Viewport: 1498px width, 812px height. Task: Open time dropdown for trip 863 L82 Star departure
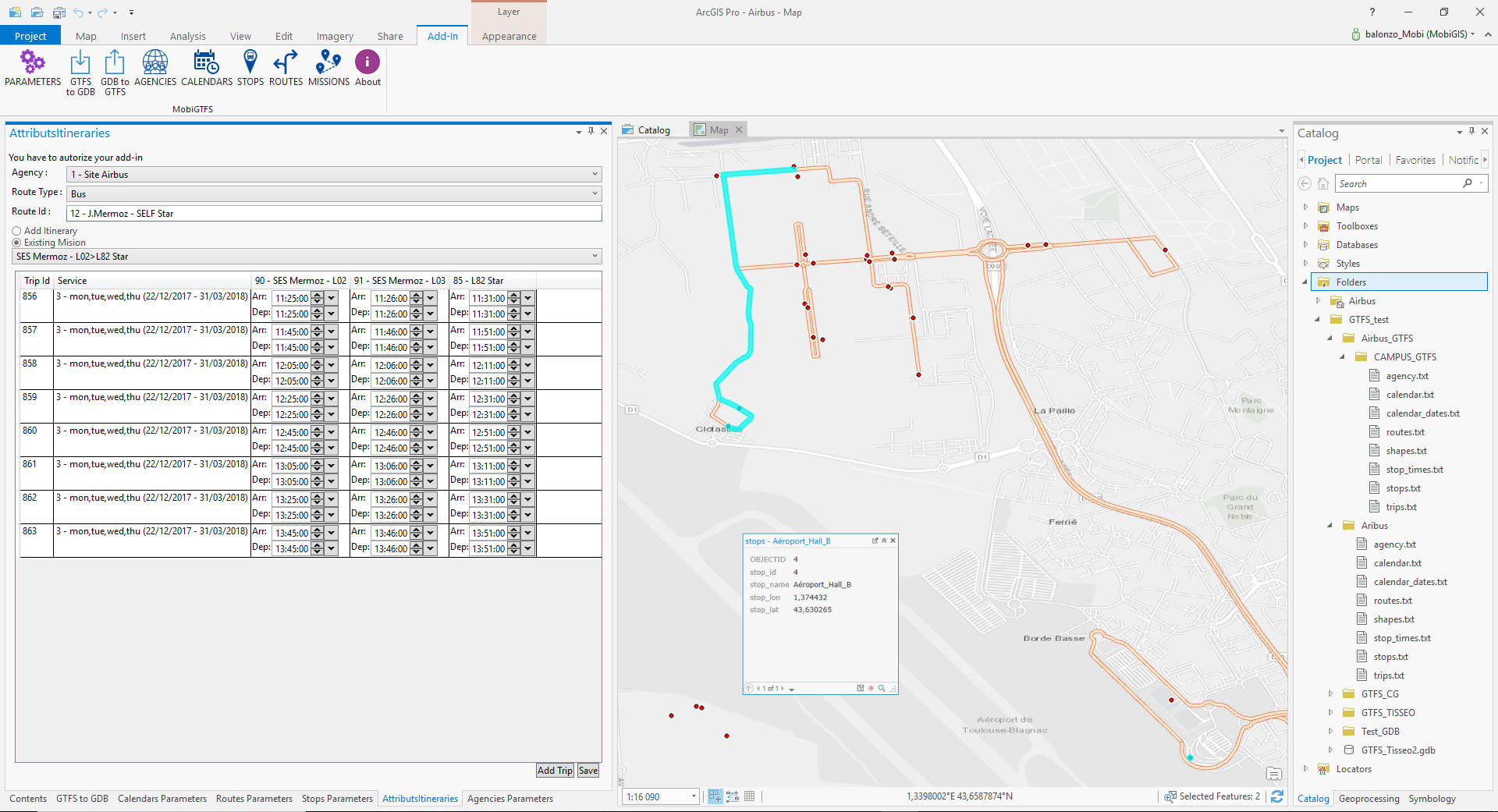(x=527, y=548)
